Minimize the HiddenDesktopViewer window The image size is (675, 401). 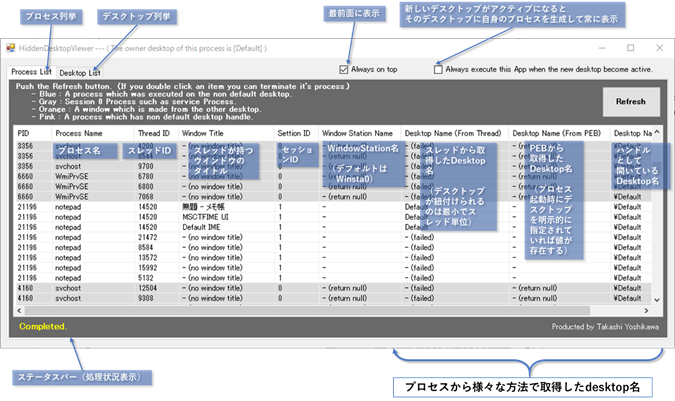coord(601,47)
